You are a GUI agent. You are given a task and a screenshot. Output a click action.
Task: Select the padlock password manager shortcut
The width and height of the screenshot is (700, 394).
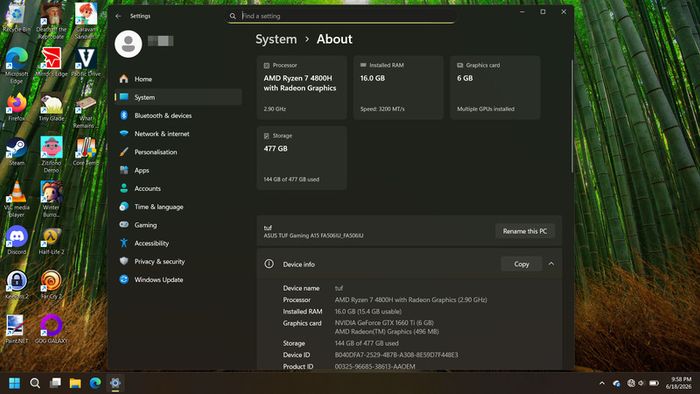pos(17,285)
